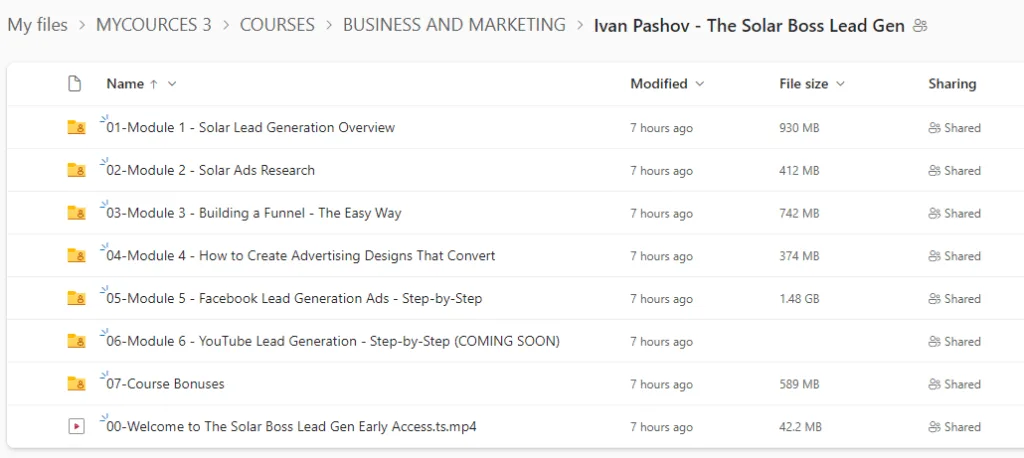Screen dimensions: 1024x458
Task: Click the Shared icon for Module 5 row
Action: pos(934,299)
